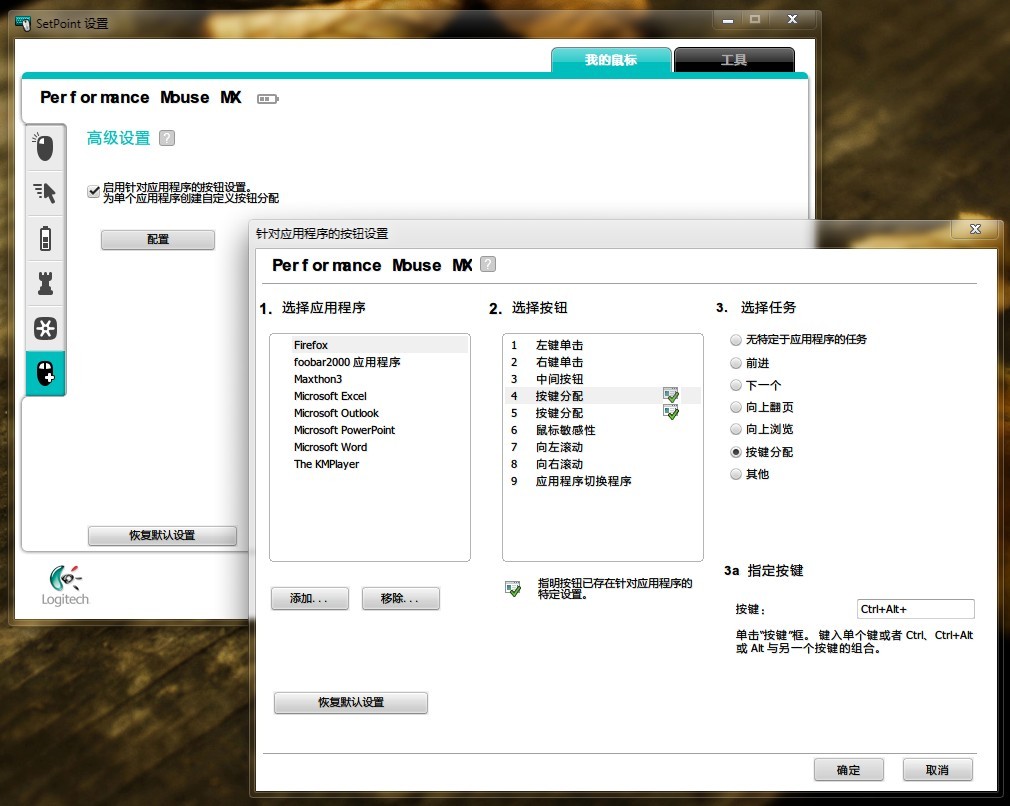Viewport: 1010px width, 806px height.
Task: Select button 9 应用程序切换程序 row
Action: (602, 481)
